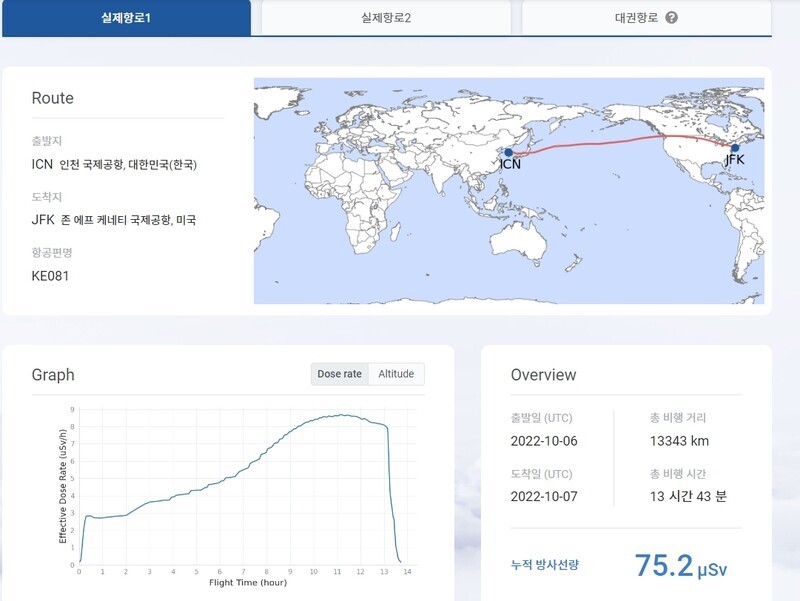Select the 대권항로 tab
800x601 pixels.
[646, 18]
